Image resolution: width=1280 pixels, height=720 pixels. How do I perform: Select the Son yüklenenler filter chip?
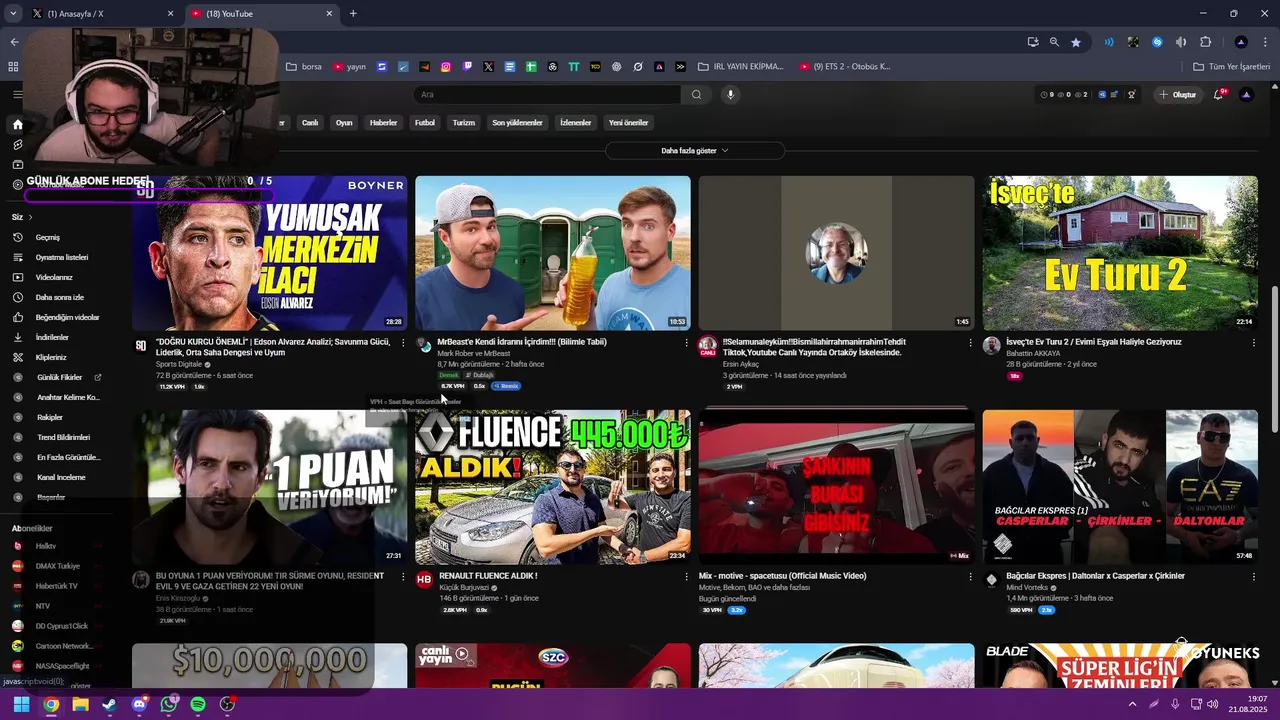517,122
